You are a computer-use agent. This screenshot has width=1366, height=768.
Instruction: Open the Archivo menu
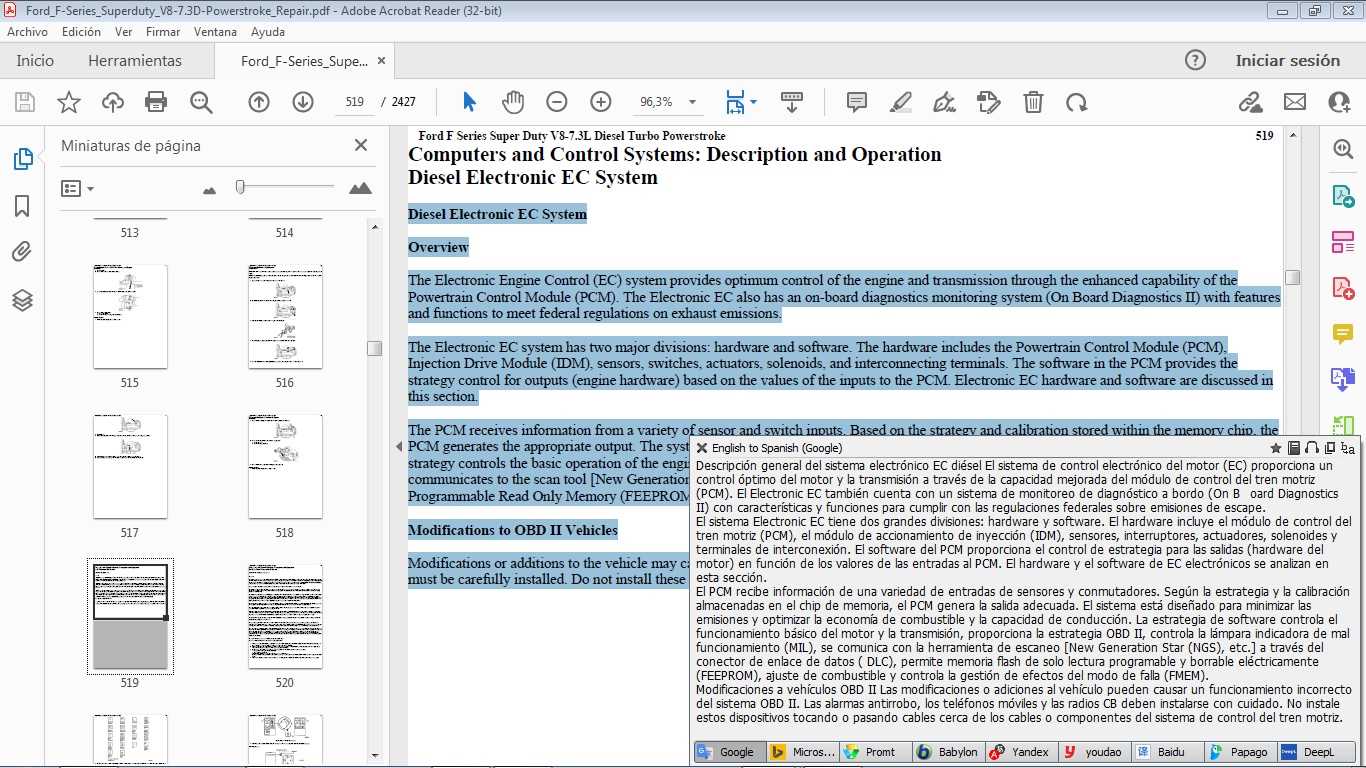[x=27, y=32]
